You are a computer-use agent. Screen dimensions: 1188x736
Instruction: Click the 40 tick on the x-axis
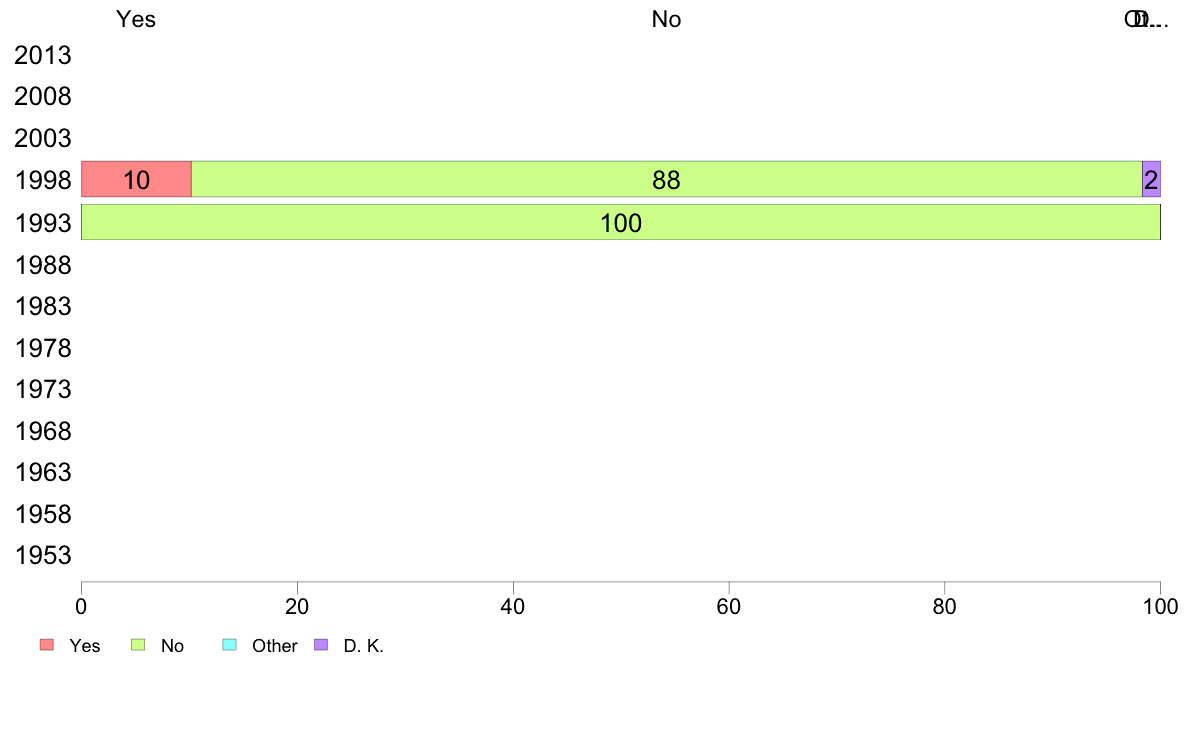point(513,606)
